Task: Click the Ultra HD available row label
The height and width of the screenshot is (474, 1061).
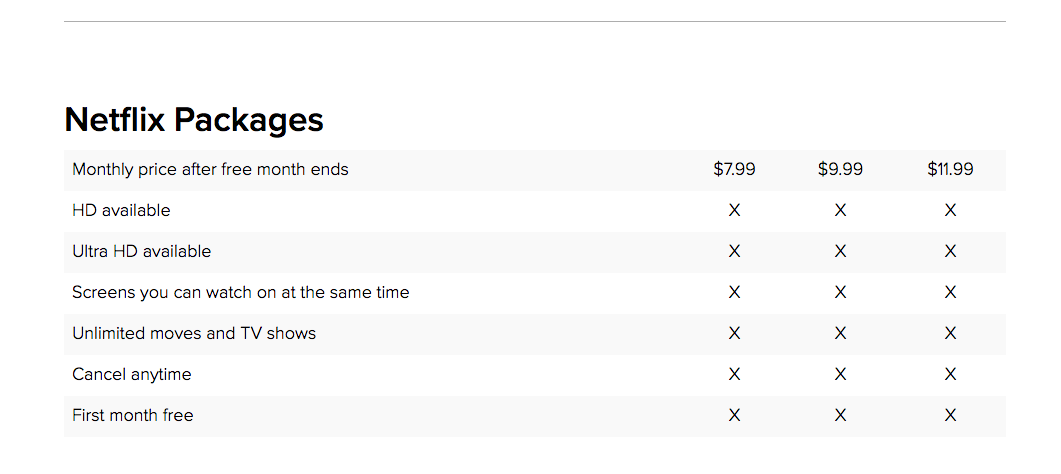Action: pyautogui.click(x=141, y=252)
